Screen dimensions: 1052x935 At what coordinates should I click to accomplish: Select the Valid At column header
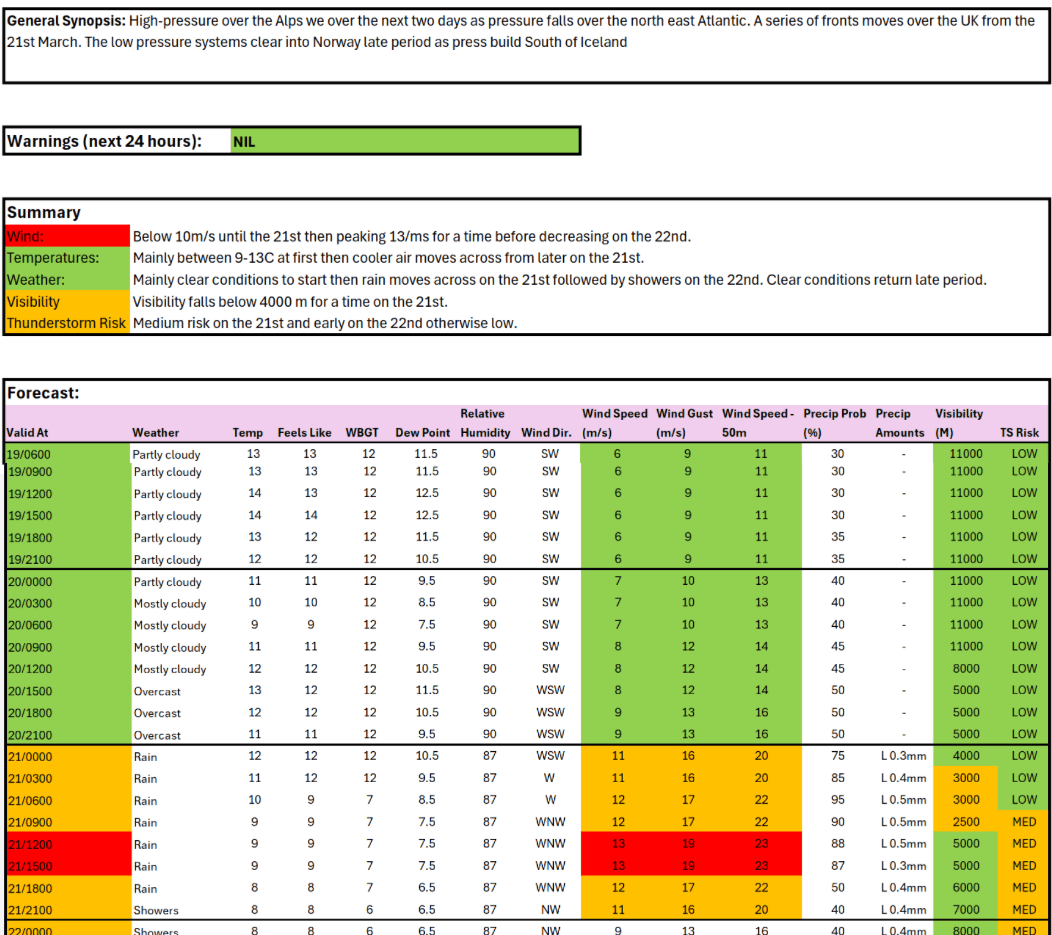pos(28,433)
